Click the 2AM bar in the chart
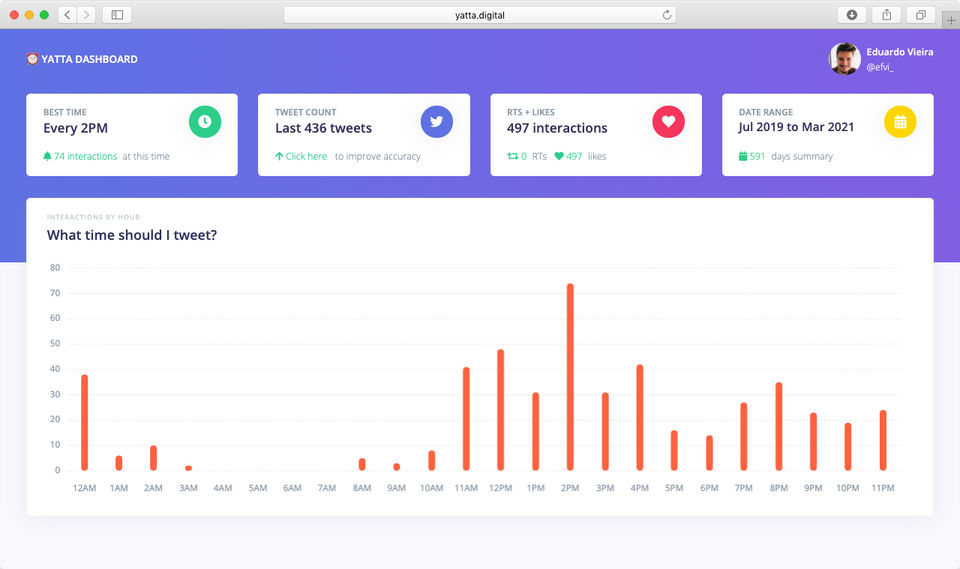The height and width of the screenshot is (569, 960). 153,458
